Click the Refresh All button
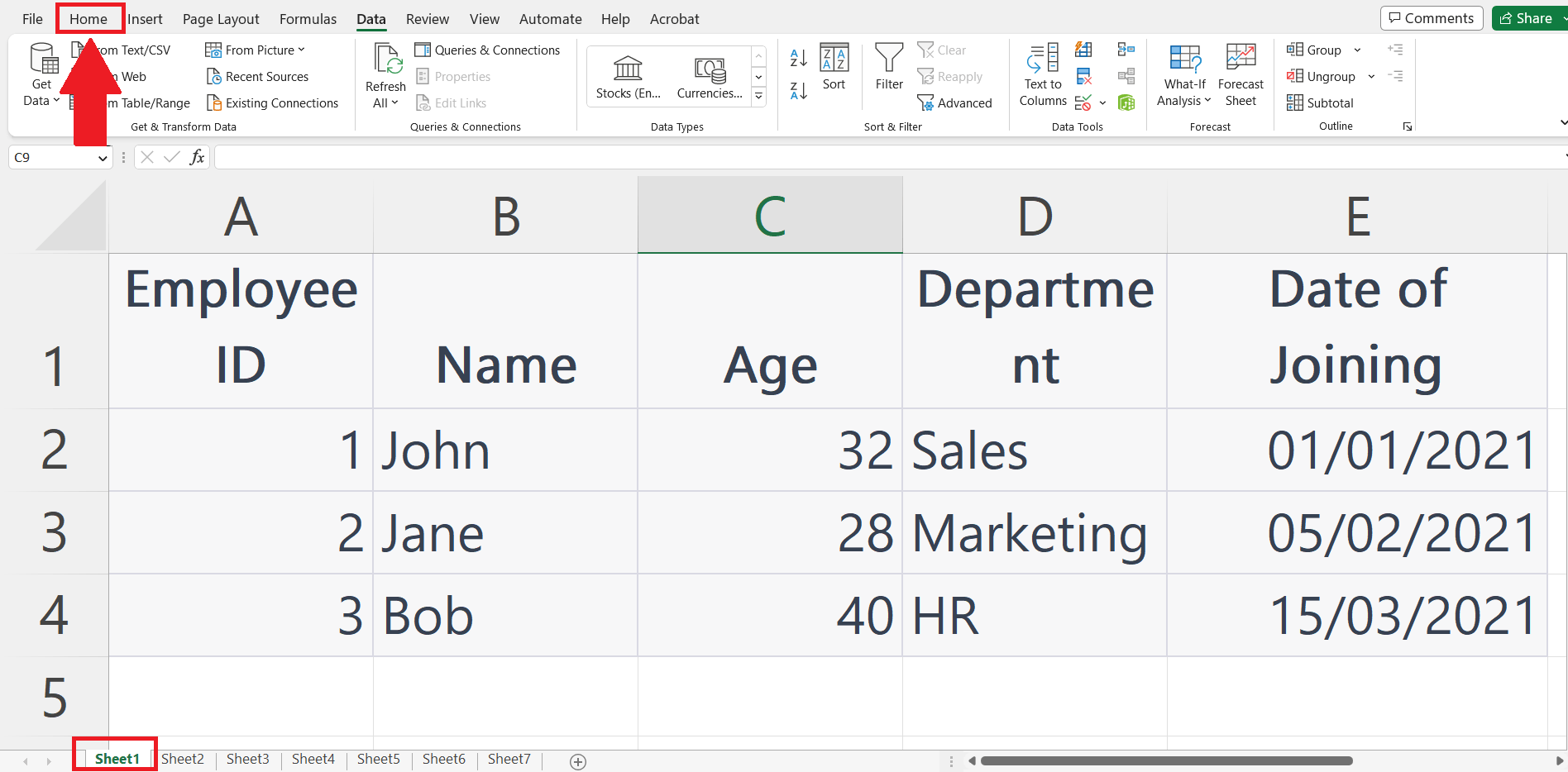Image resolution: width=1568 pixels, height=772 pixels. [x=385, y=74]
